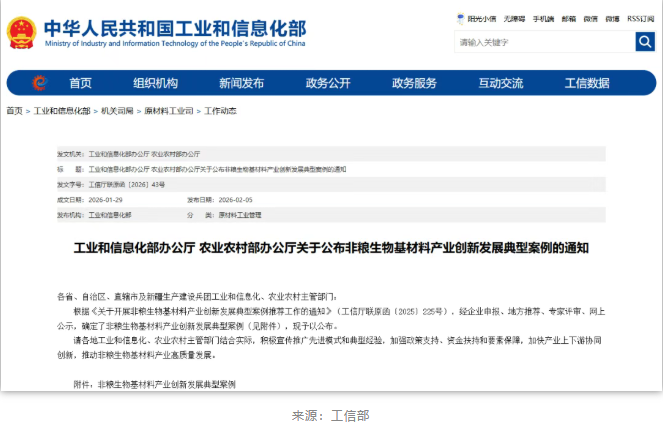Open the 手机端 mobile version link

(543, 18)
